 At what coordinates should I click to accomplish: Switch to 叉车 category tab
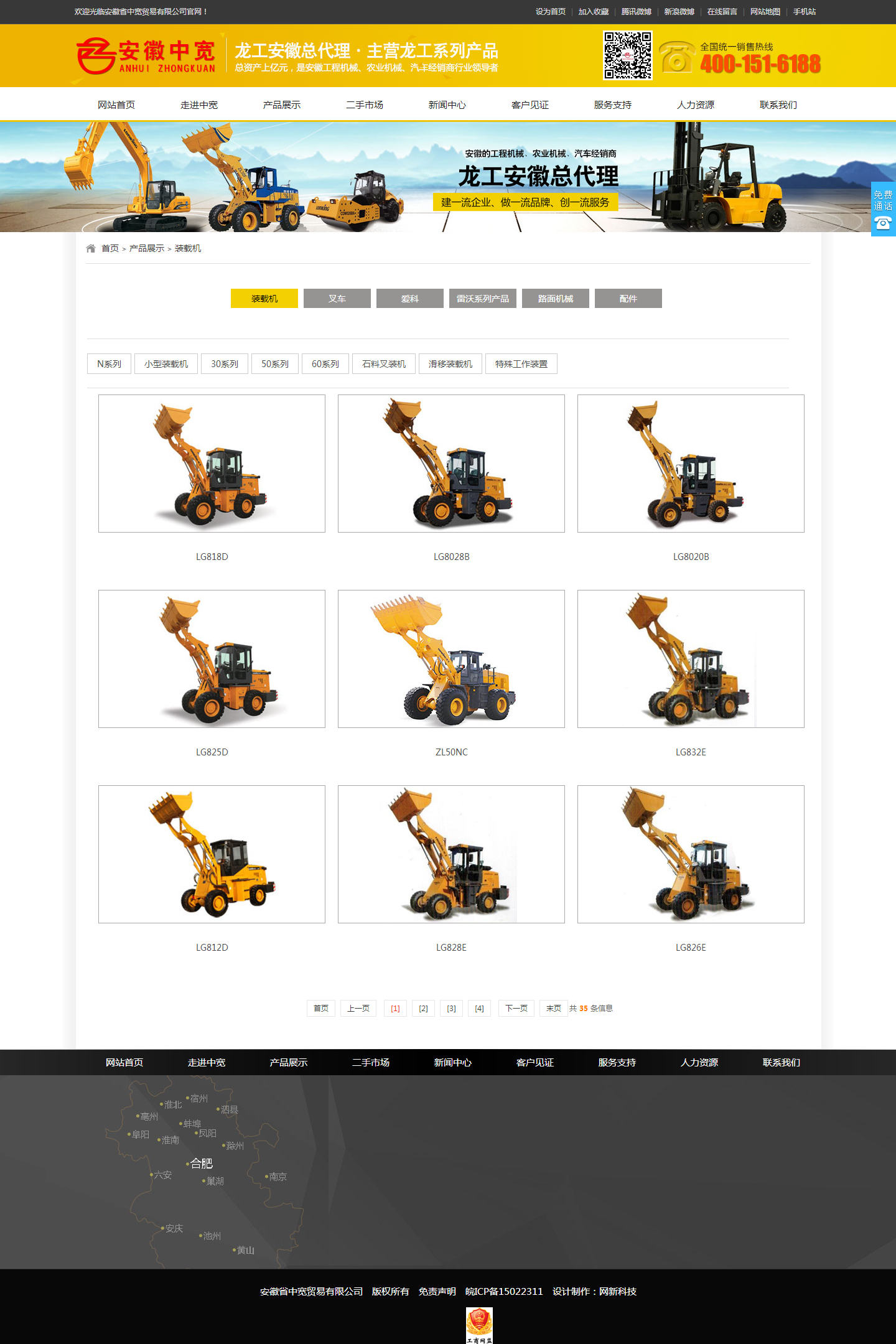(337, 299)
